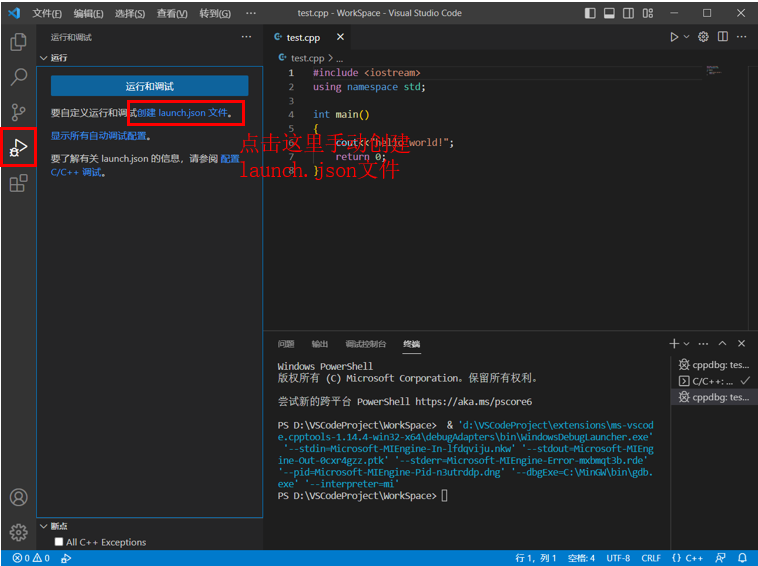The width and height of the screenshot is (758, 566).
Task: Open the Extensions view icon
Action: click(x=18, y=183)
